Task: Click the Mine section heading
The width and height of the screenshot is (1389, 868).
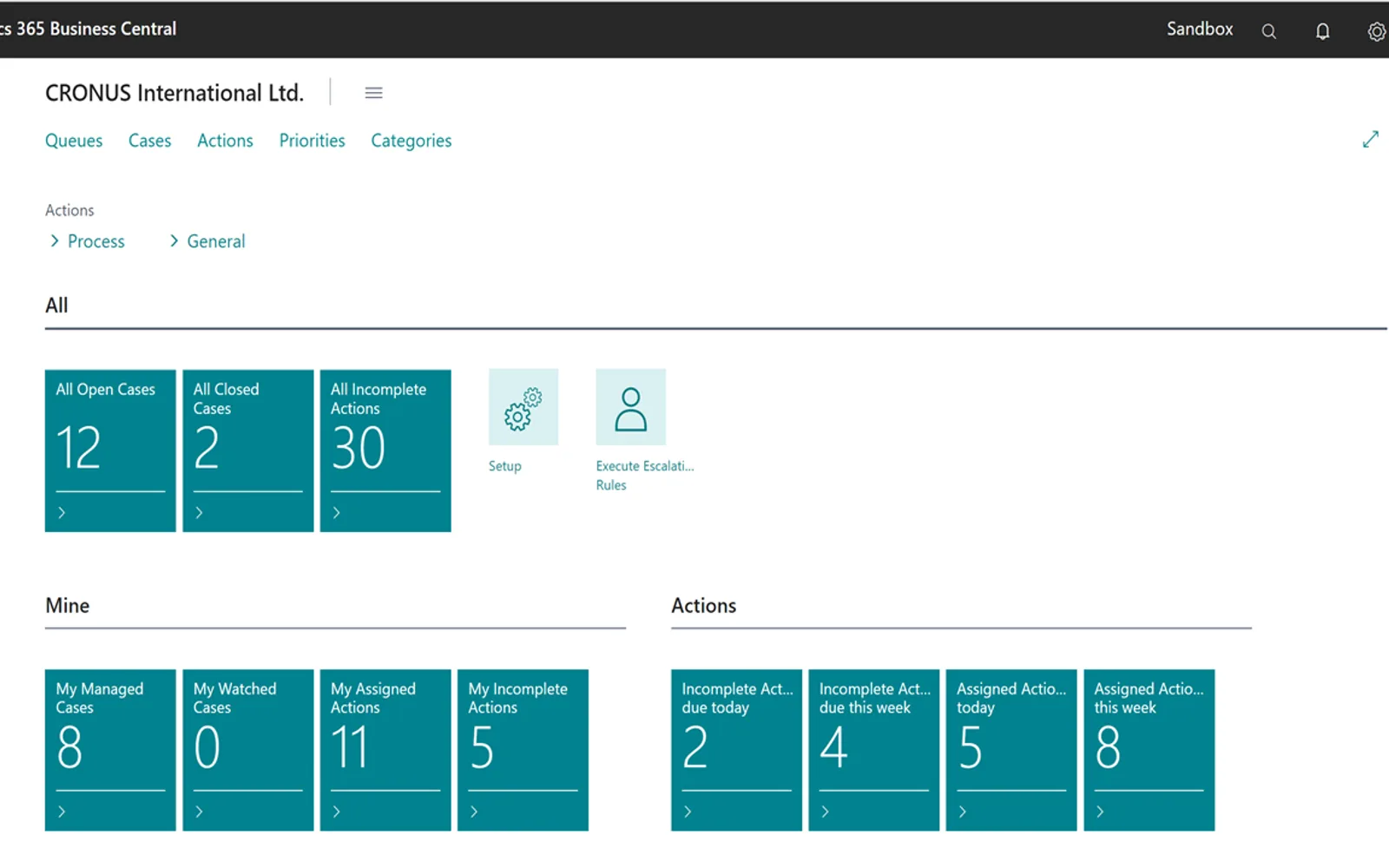Action: (x=68, y=605)
